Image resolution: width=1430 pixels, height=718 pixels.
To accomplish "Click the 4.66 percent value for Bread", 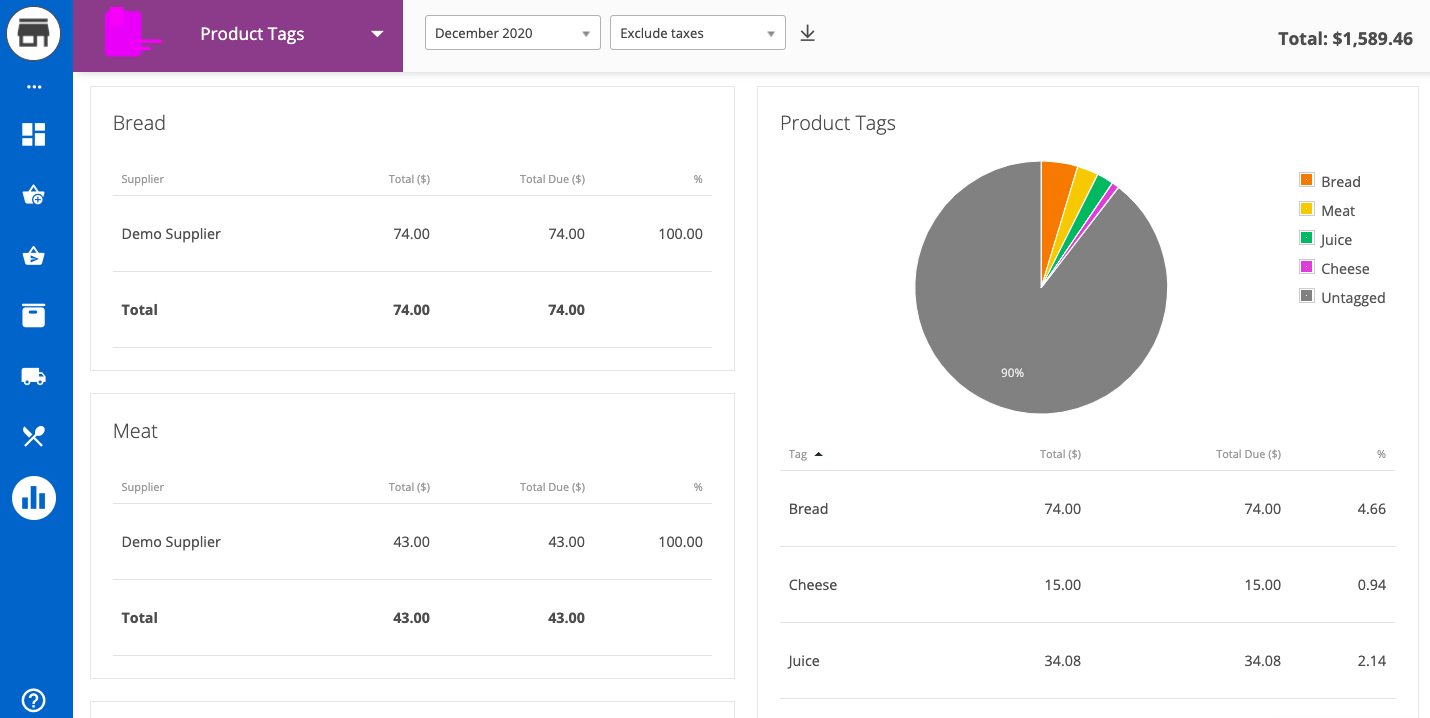I will coord(1371,509).
